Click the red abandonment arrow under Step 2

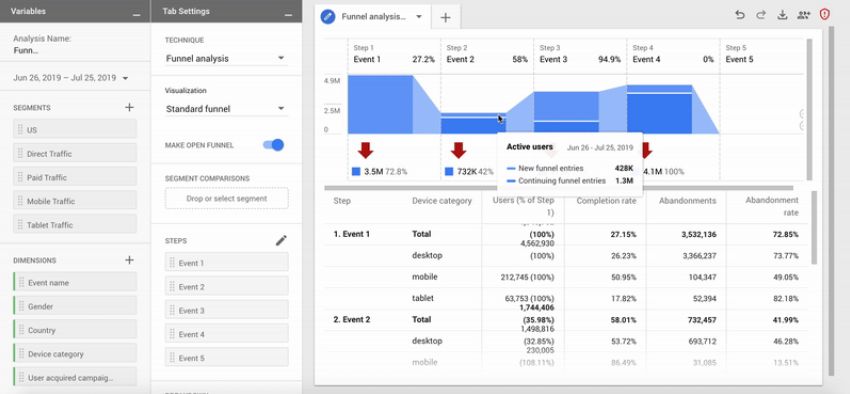tap(459, 150)
